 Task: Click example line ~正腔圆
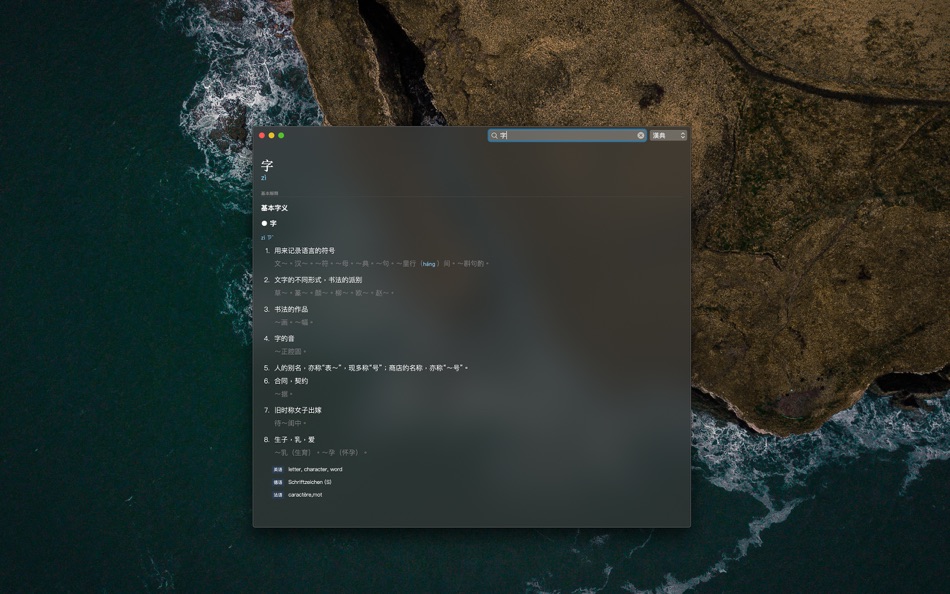[290, 352]
